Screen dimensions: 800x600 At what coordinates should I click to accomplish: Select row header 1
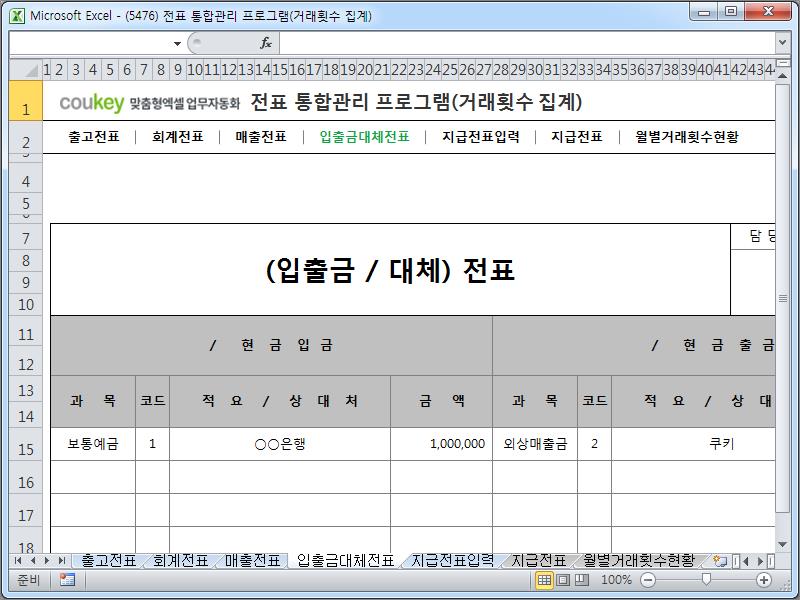pos(26,101)
